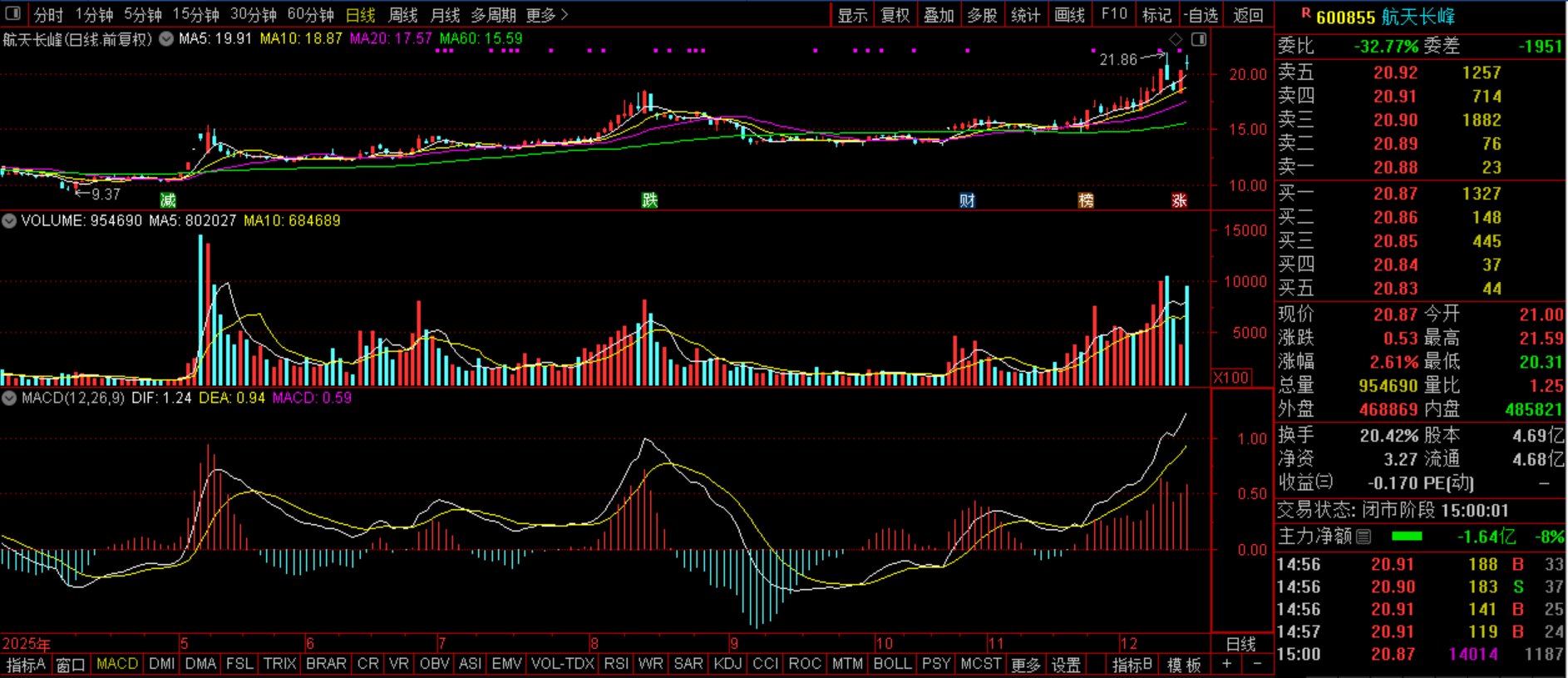Open the 主力净额 detail list icon
The height and width of the screenshot is (678, 1568).
[x=1363, y=537]
